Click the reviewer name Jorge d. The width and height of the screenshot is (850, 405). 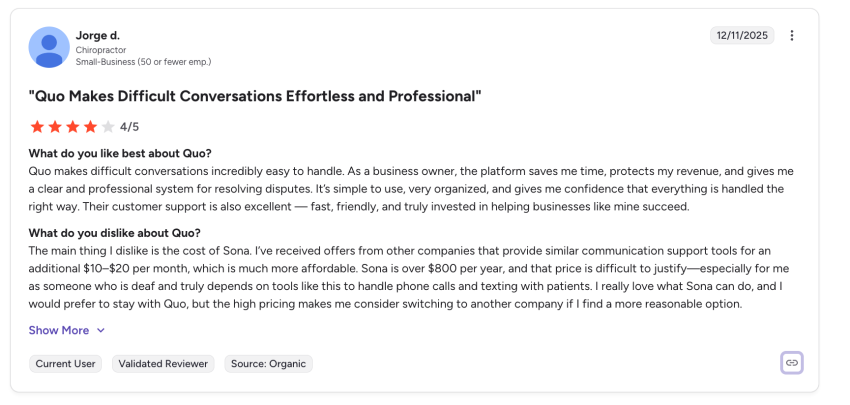tap(98, 36)
